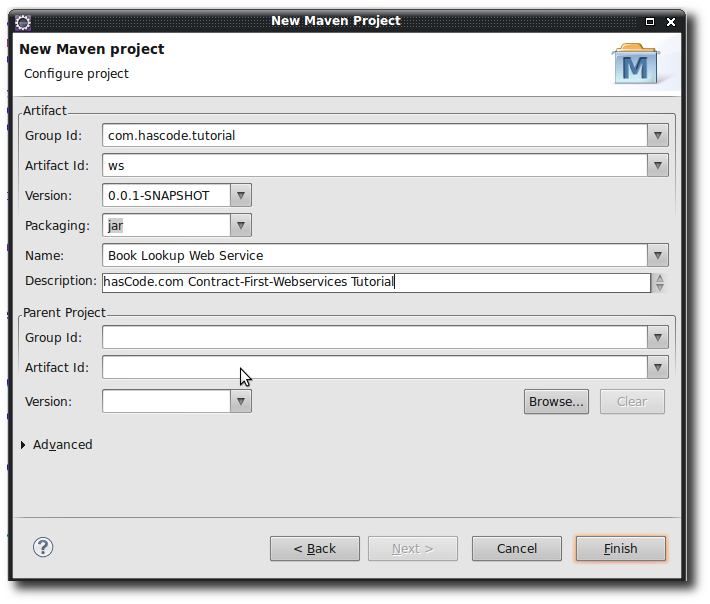This screenshot has width=710, height=604.
Task: Click the Version field showing 0.0.1-SNAPSHOT
Action: [x=167, y=195]
